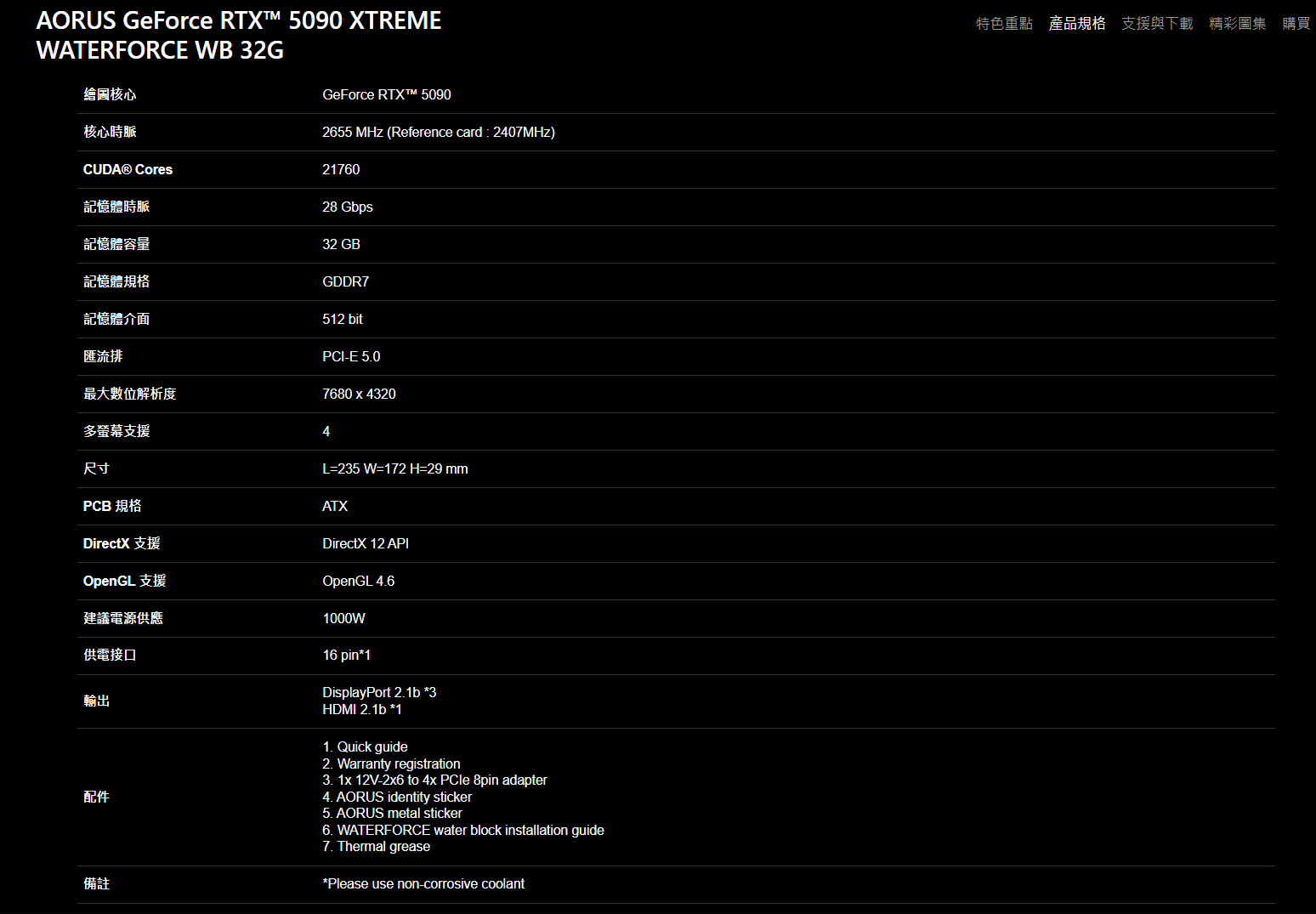Click the 28 Gbps memory clock value
Image resolution: width=1316 pixels, height=914 pixels.
point(348,207)
